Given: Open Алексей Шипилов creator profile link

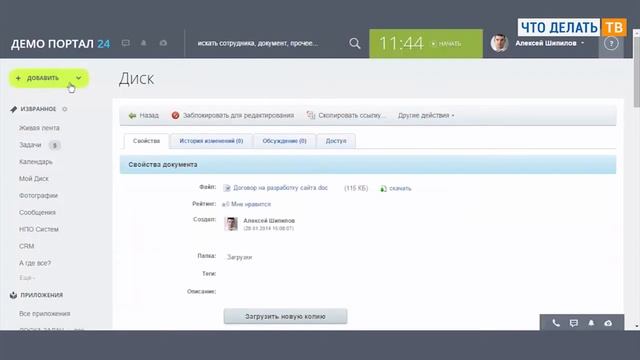Looking at the screenshot, I should point(269,221).
